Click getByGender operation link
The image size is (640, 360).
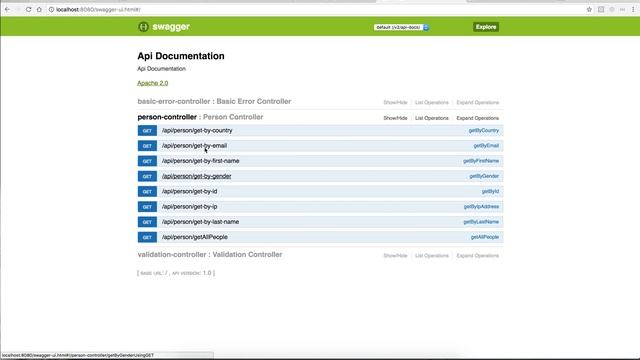click(484, 176)
